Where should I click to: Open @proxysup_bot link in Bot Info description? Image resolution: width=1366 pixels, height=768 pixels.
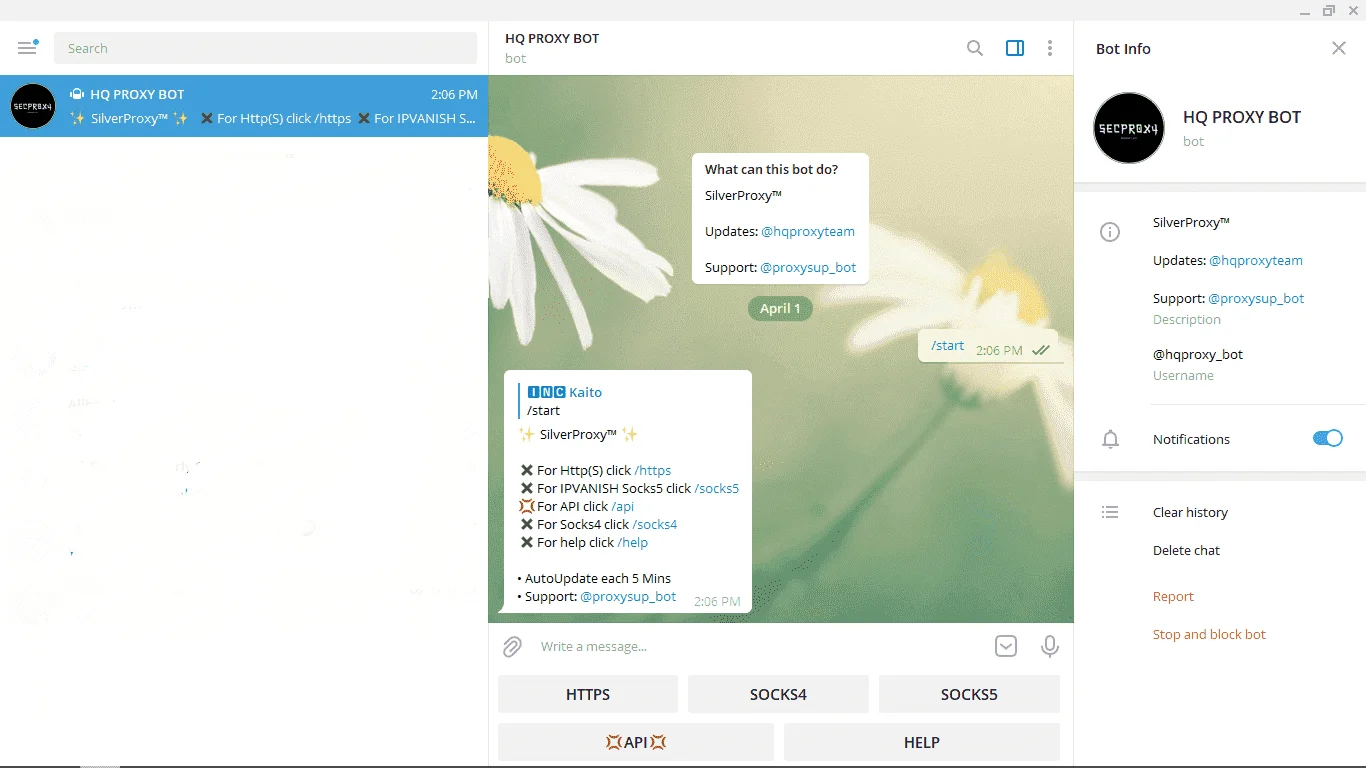point(1256,299)
